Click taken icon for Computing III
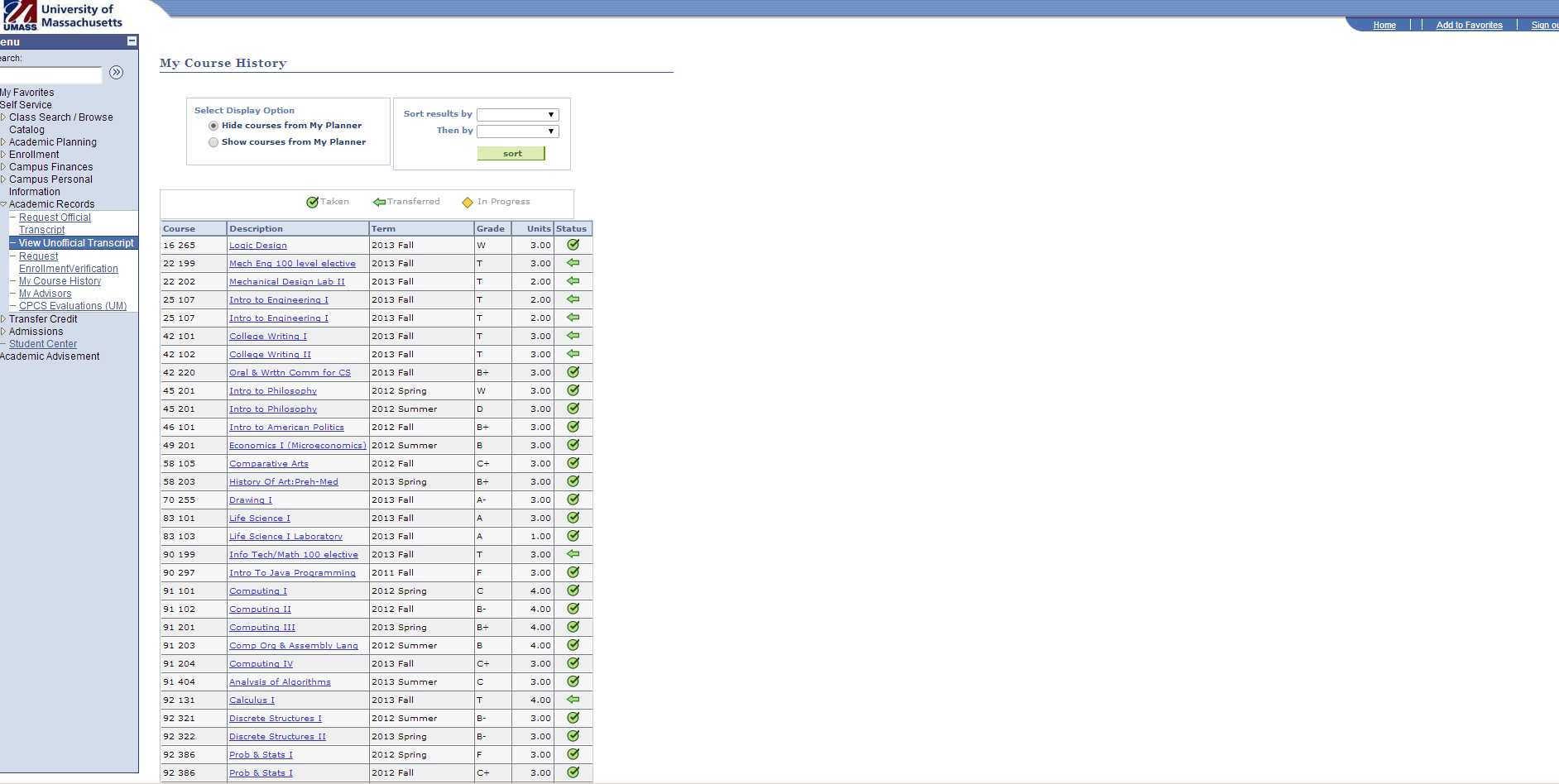Viewport: 1559px width, 784px height. tap(573, 627)
